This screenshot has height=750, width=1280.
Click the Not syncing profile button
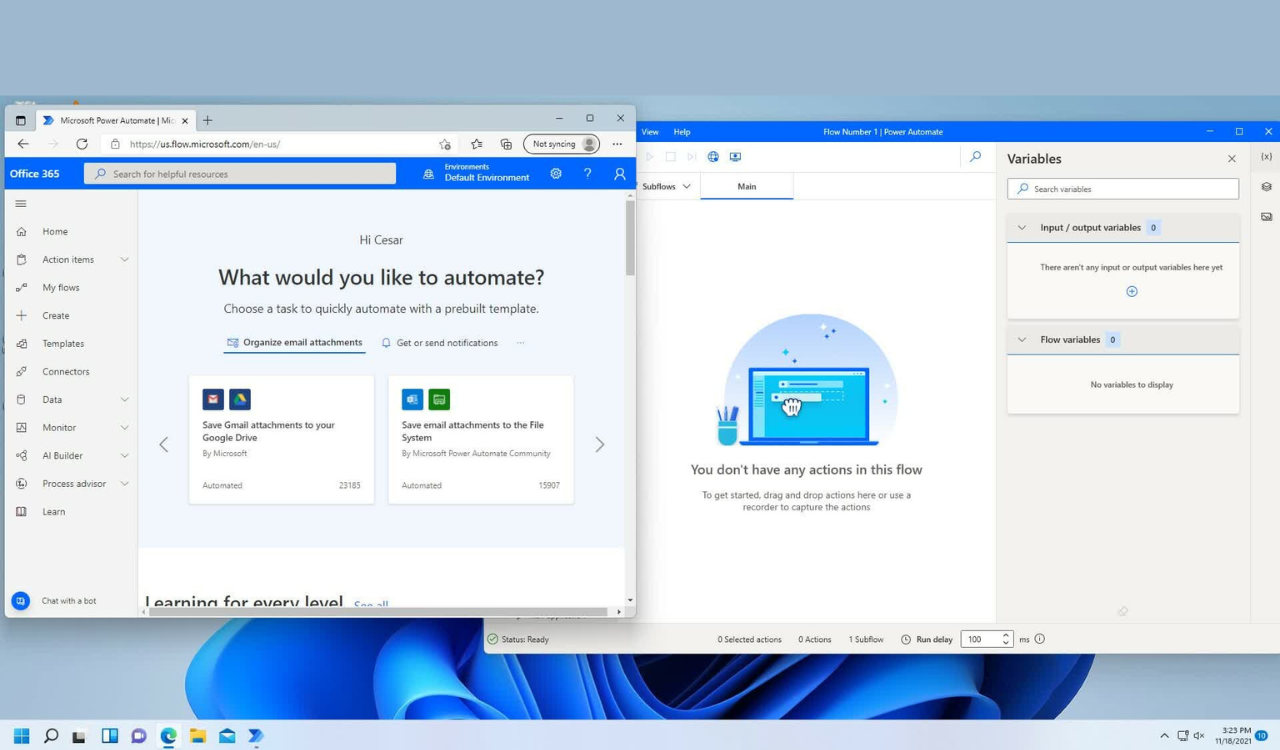point(561,144)
